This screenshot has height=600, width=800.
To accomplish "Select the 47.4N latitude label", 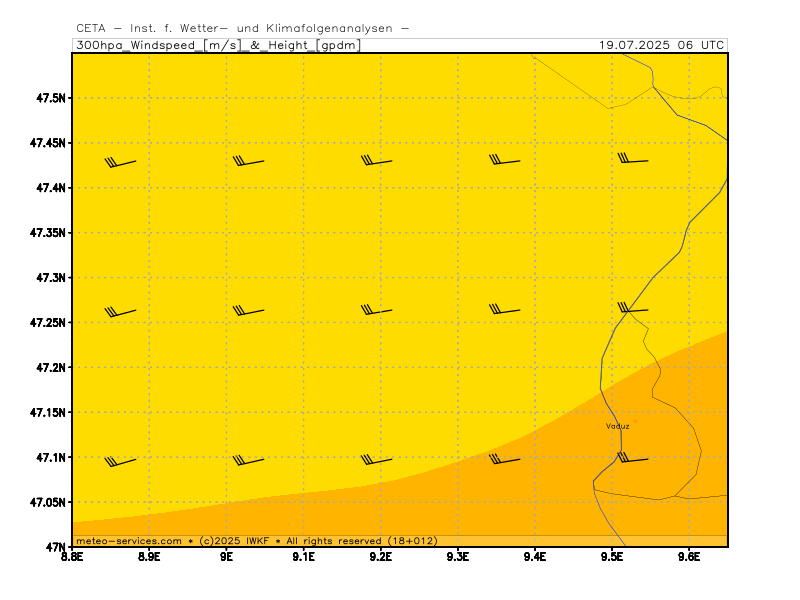I will pos(51,188).
